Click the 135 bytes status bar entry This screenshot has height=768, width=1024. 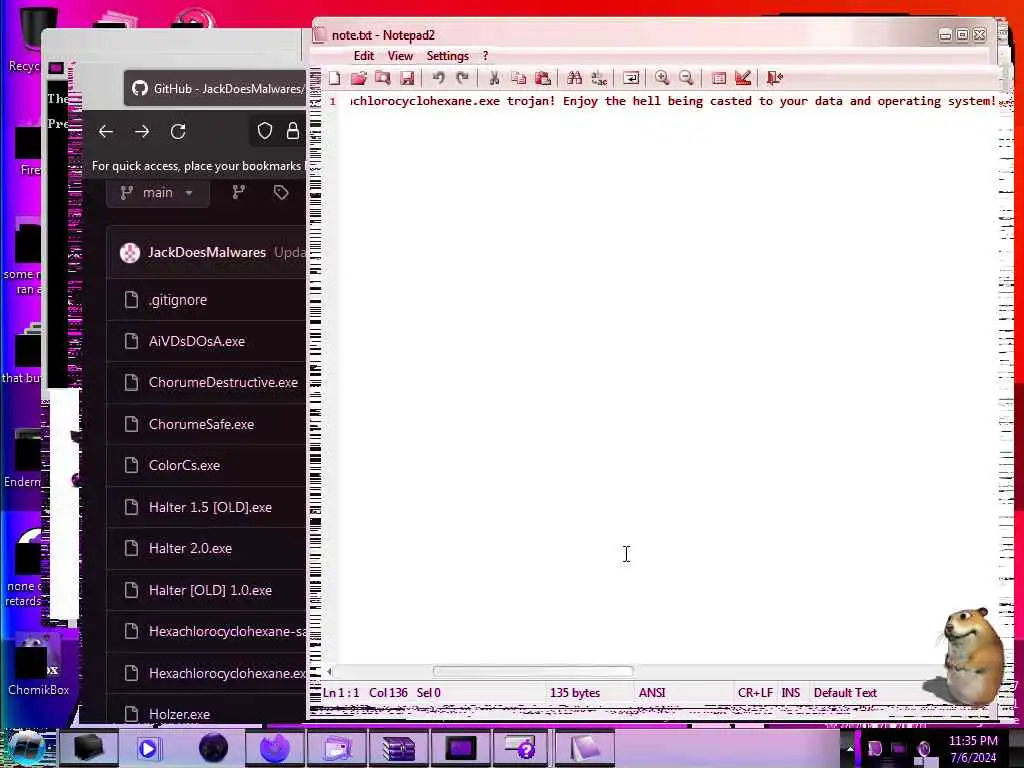coord(575,693)
